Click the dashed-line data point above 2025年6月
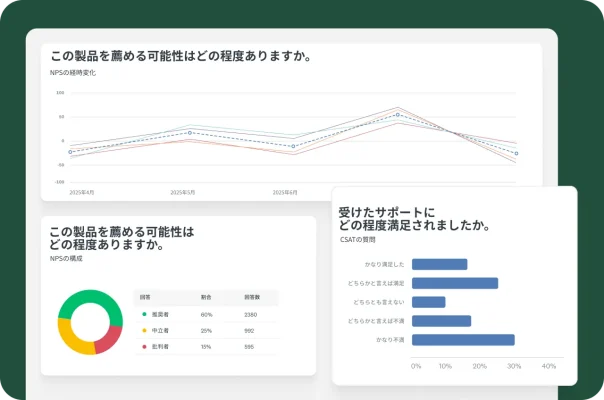Viewport: 604px width, 400px height. tap(293, 146)
